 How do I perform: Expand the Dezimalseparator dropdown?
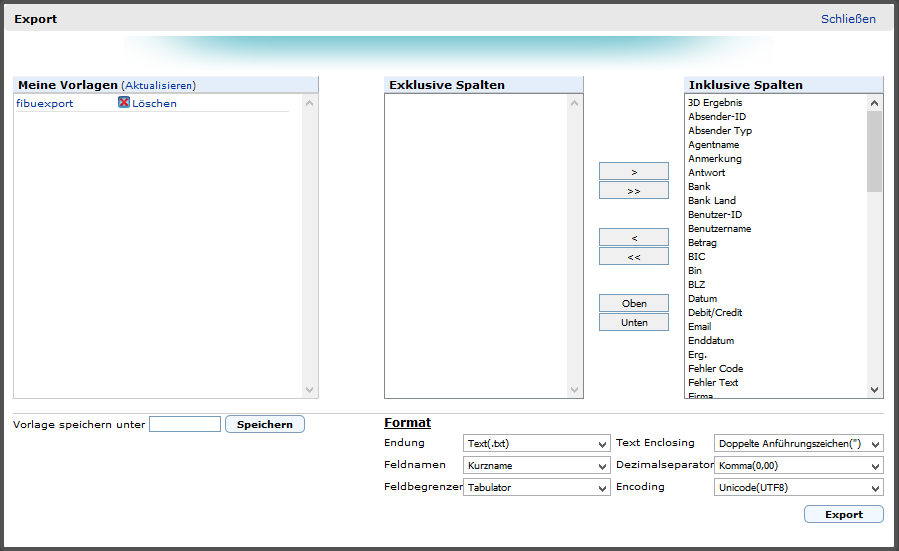799,465
